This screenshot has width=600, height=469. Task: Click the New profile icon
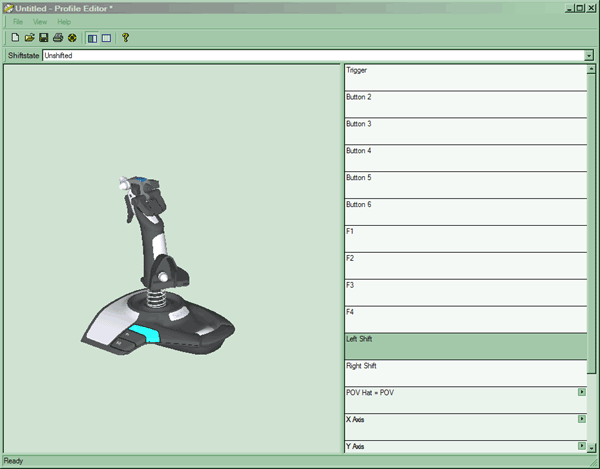coord(16,38)
